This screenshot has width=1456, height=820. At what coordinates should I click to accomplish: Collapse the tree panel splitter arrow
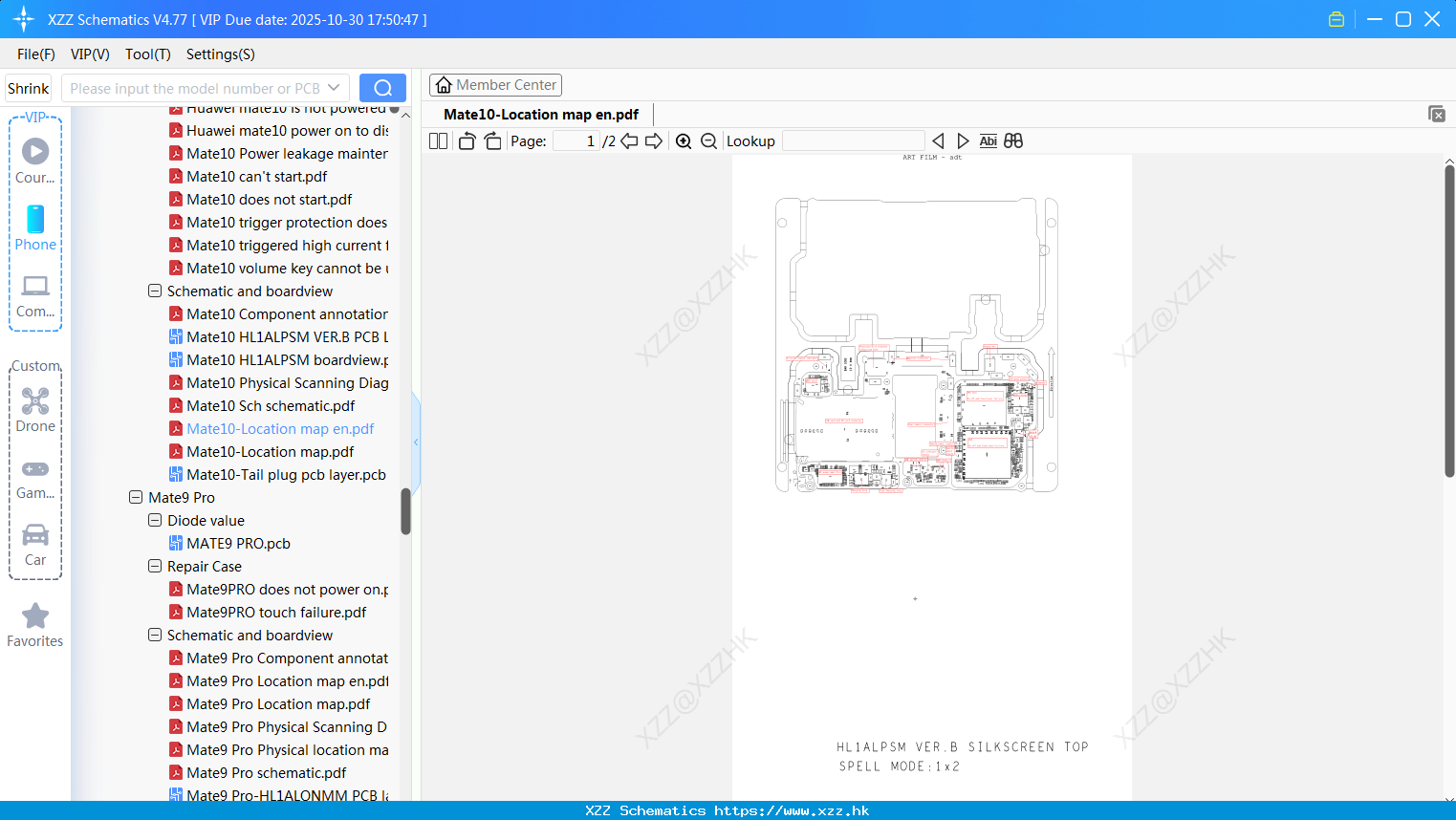[416, 442]
